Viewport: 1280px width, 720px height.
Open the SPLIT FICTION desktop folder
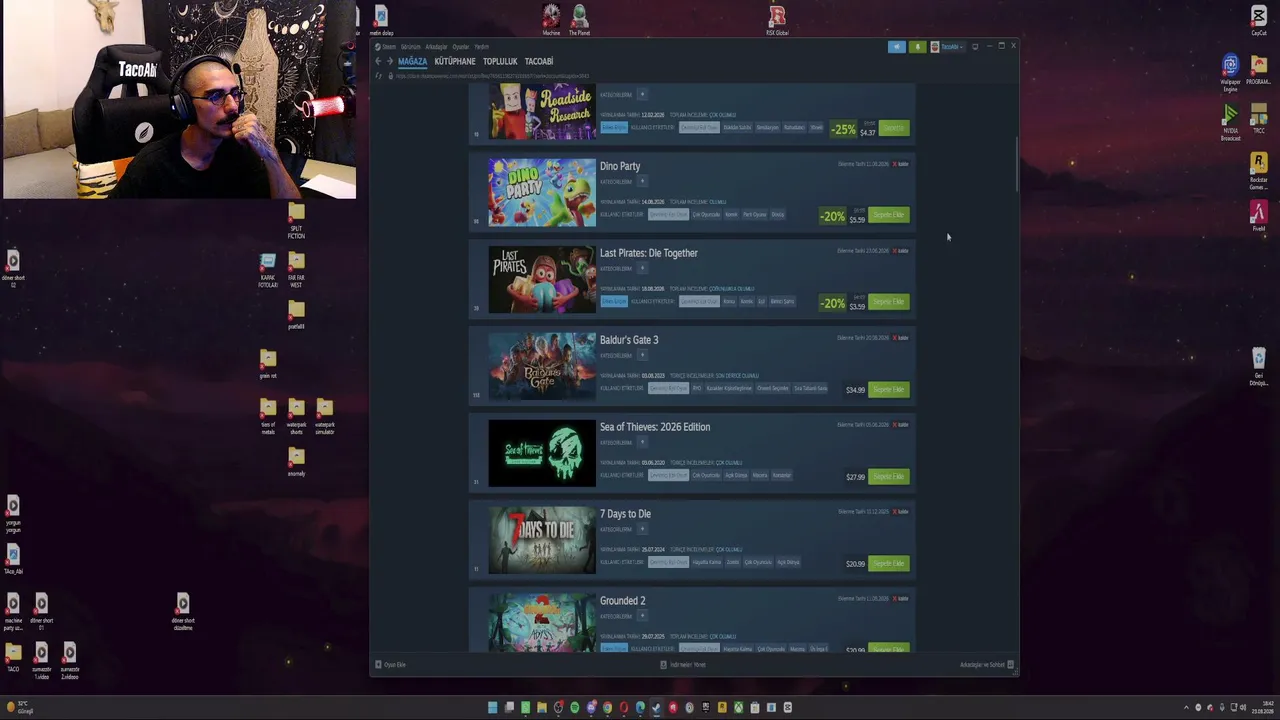(296, 221)
